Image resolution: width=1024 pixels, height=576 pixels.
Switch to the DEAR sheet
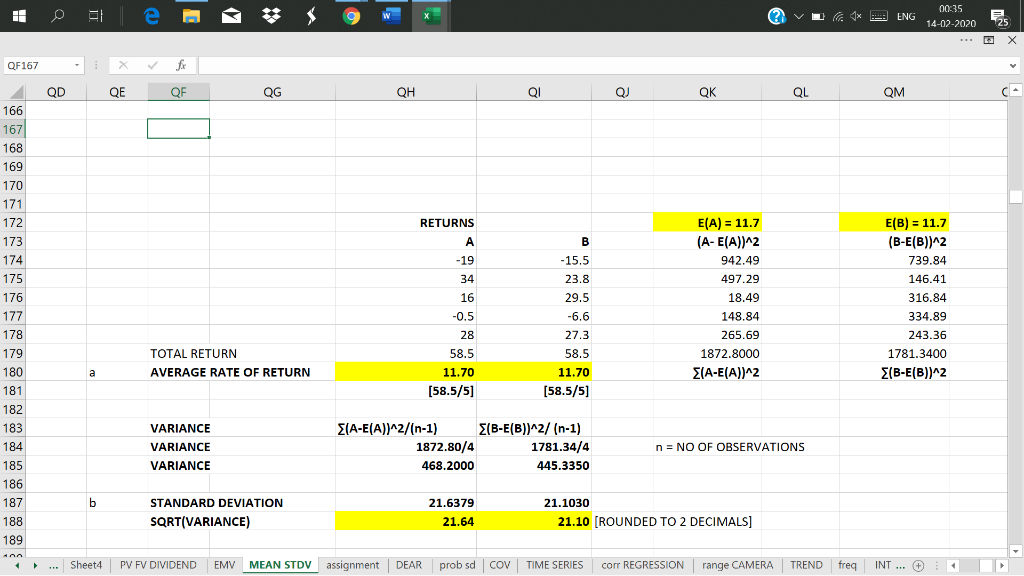[409, 566]
